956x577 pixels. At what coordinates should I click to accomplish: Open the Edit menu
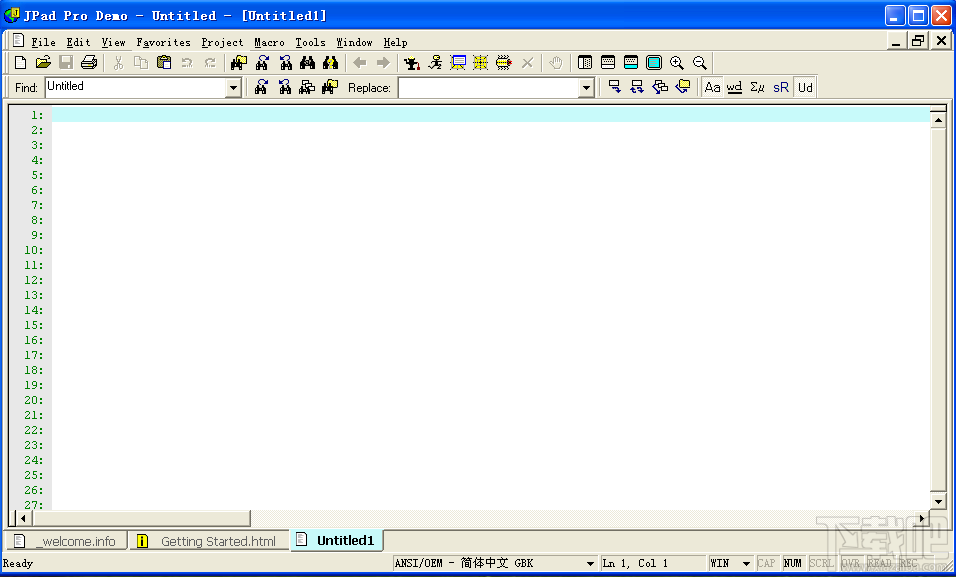(x=79, y=42)
